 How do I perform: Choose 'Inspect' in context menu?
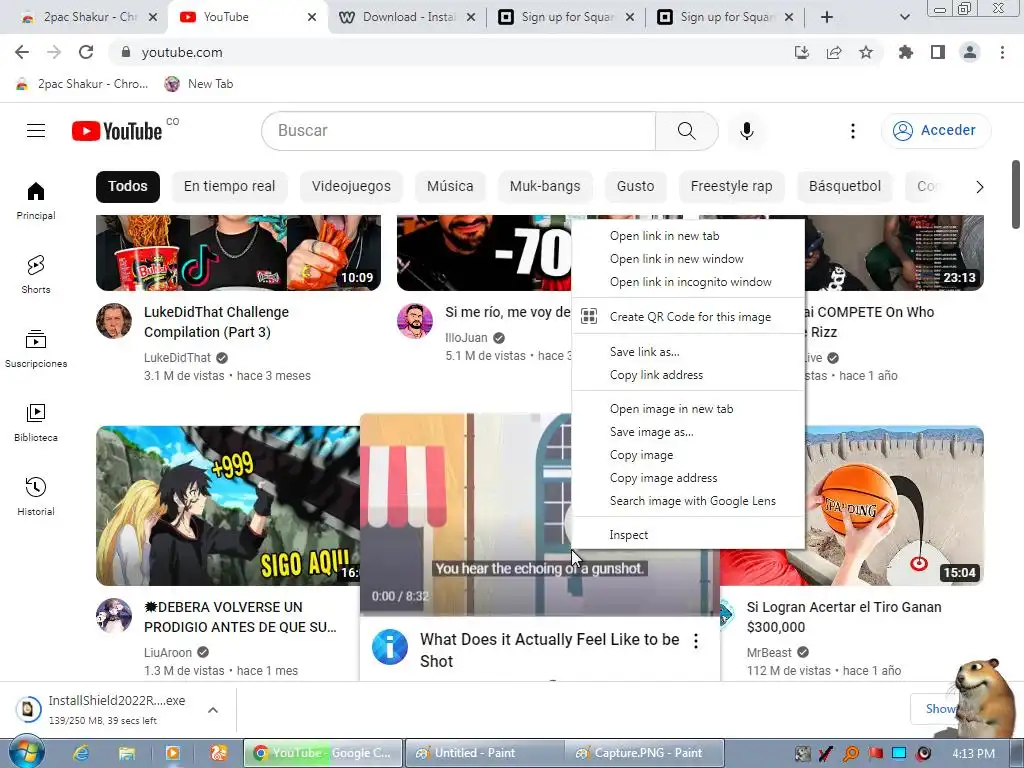point(688,535)
